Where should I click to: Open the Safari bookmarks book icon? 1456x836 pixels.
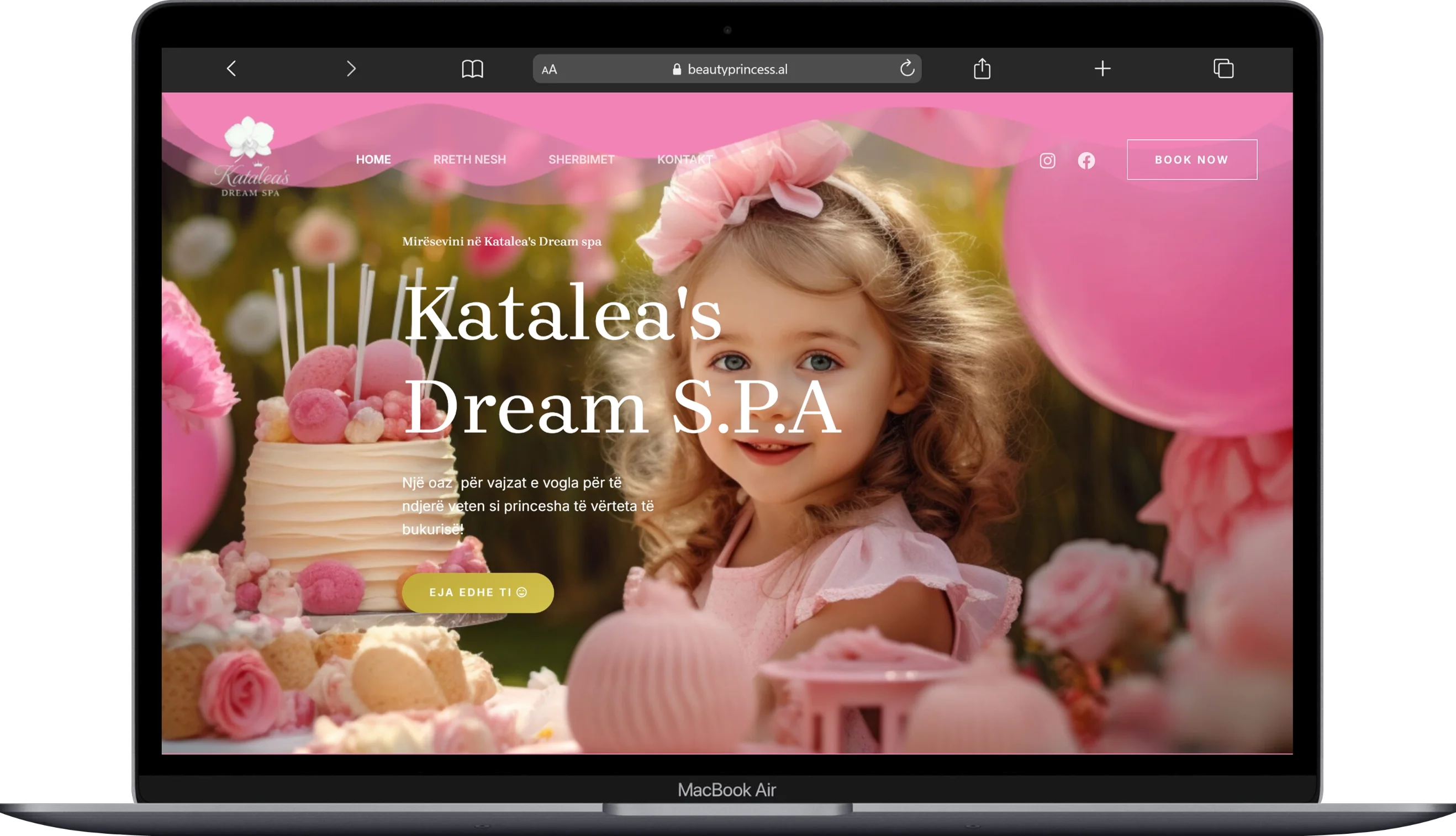[472, 69]
